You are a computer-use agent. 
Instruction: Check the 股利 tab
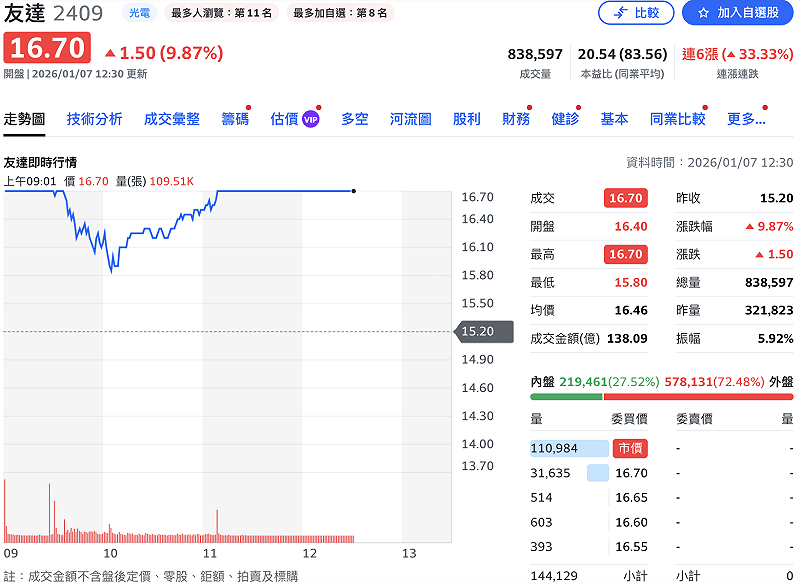coord(467,117)
